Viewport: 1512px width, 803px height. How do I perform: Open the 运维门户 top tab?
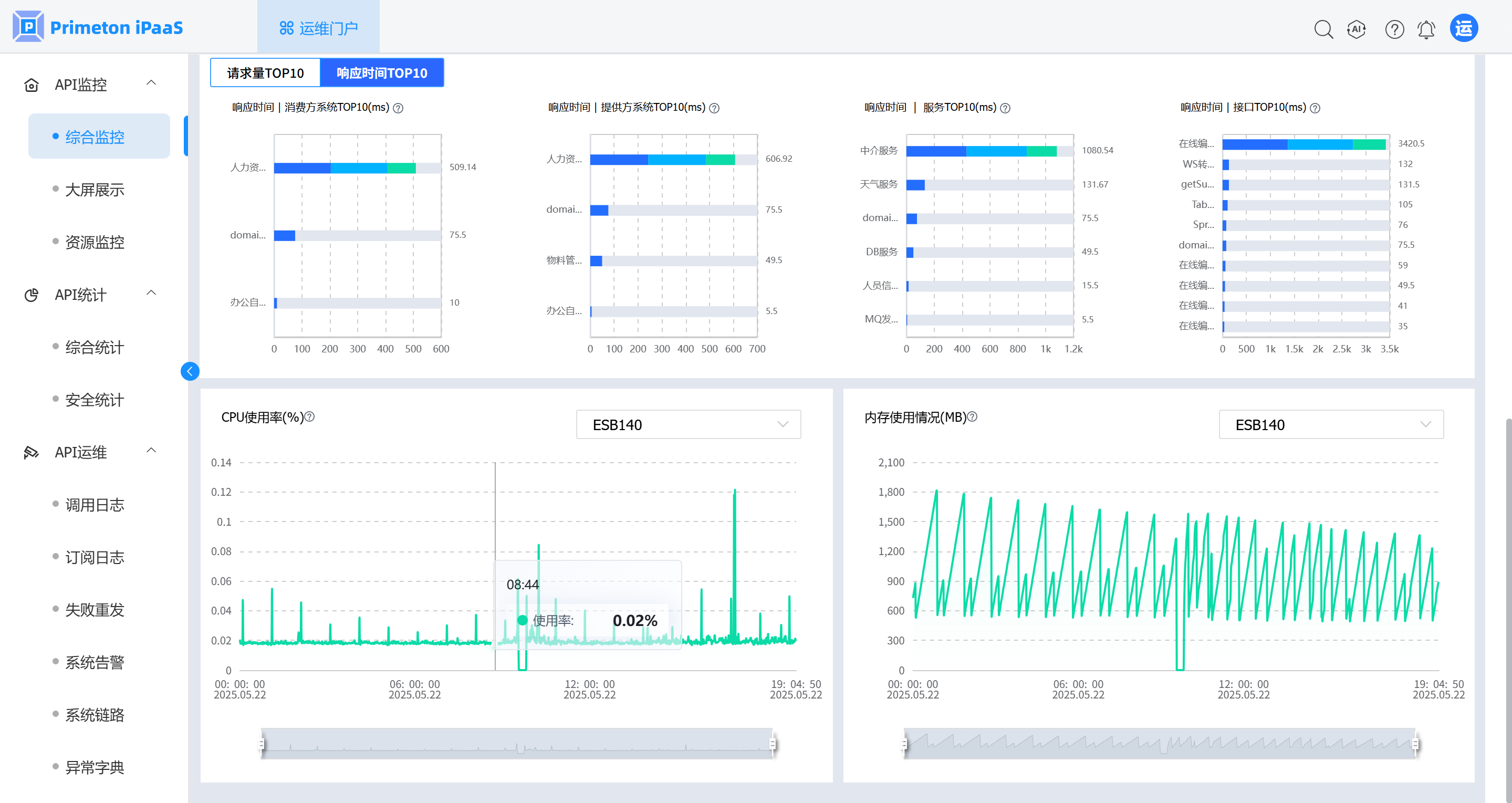[318, 28]
